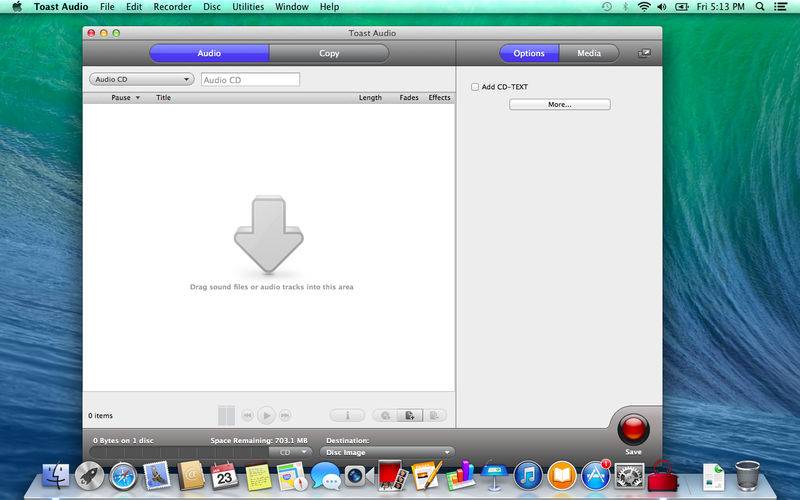
Task: Open Maps in the Dock
Action: click(292, 476)
